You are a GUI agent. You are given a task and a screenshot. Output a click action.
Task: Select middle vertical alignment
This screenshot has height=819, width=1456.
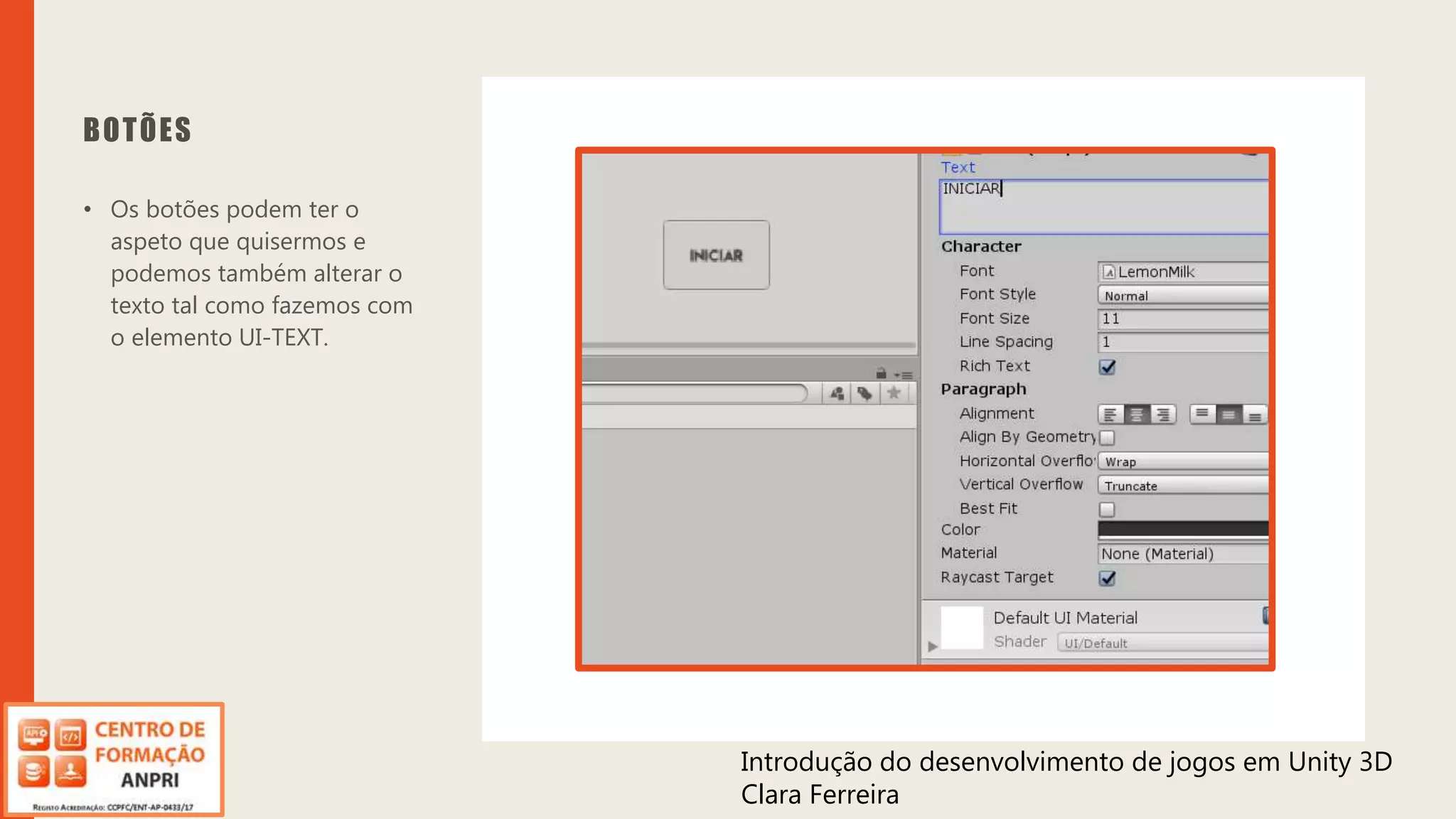1228,414
